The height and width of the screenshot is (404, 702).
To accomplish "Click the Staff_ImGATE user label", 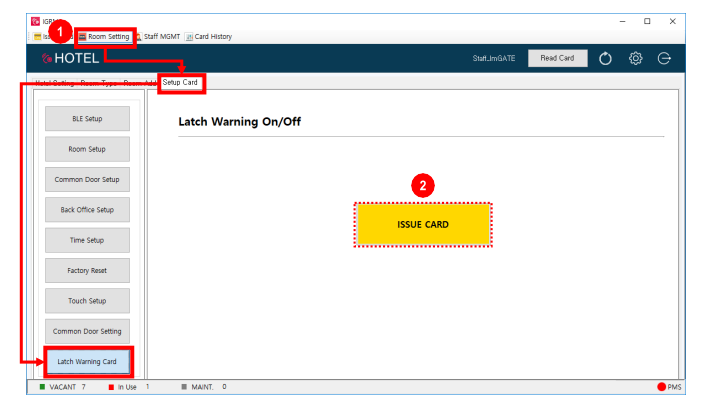I will tap(494, 58).
